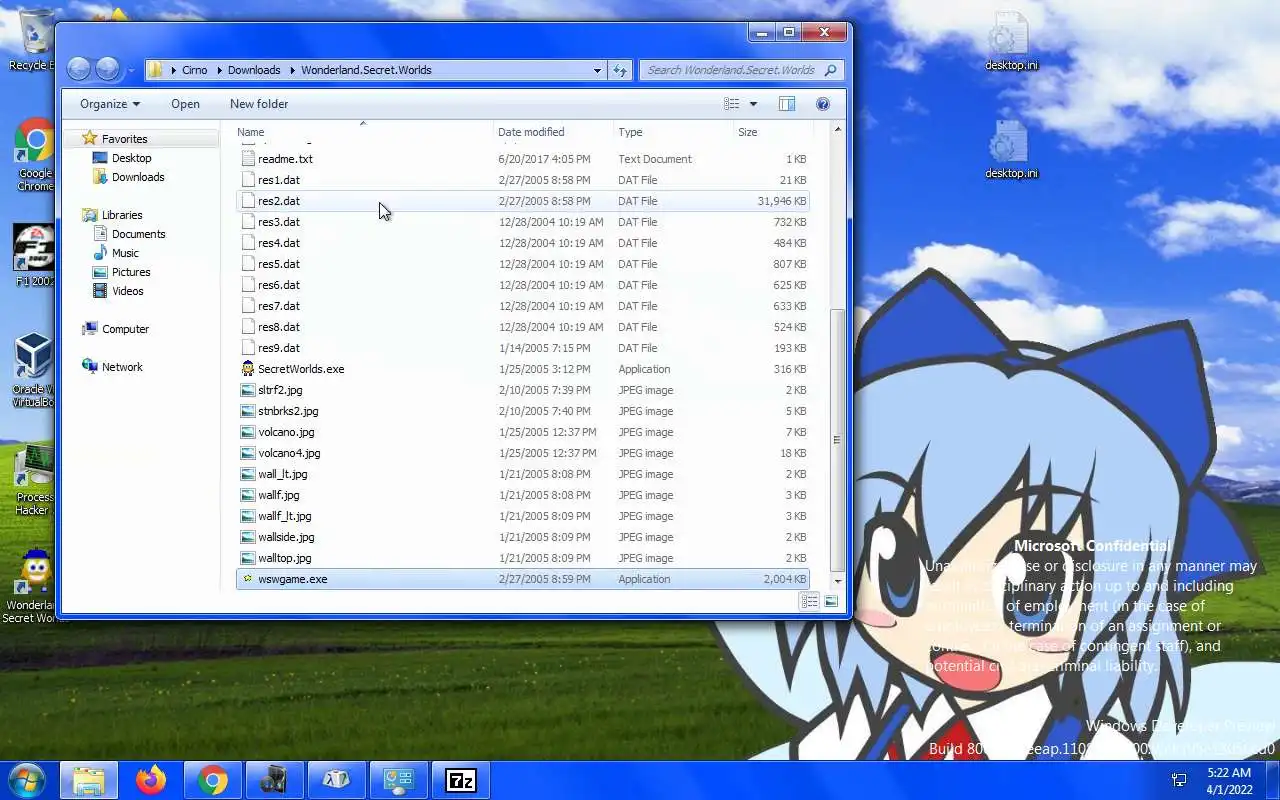Viewport: 1280px width, 800px height.
Task: Open Explorer help via question mark icon
Action: click(823, 104)
